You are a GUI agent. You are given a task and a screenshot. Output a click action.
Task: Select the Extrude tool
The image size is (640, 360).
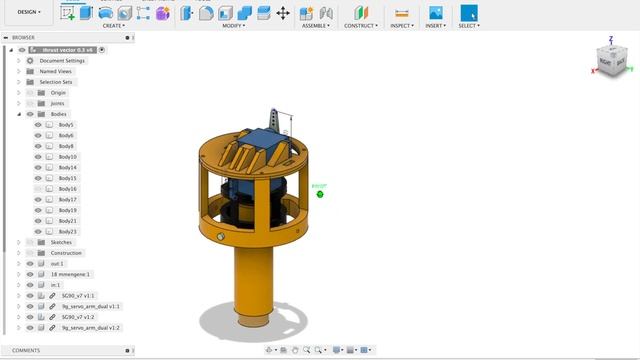point(86,13)
